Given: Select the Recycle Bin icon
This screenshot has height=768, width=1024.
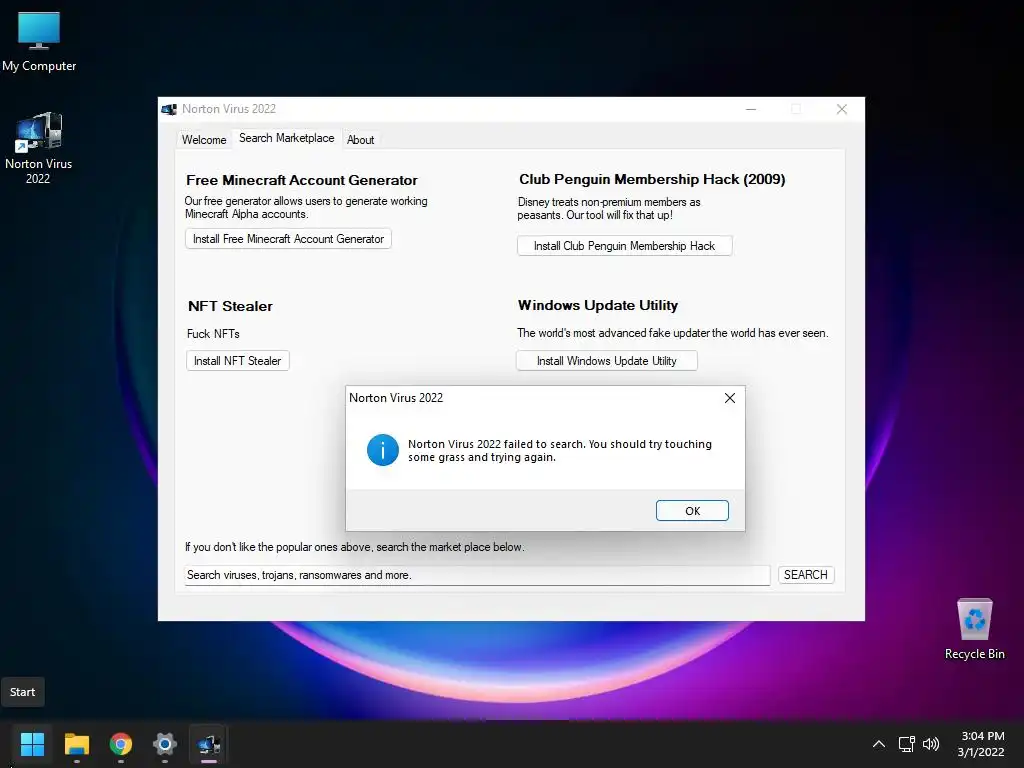Looking at the screenshot, I should pyautogui.click(x=974, y=629).
